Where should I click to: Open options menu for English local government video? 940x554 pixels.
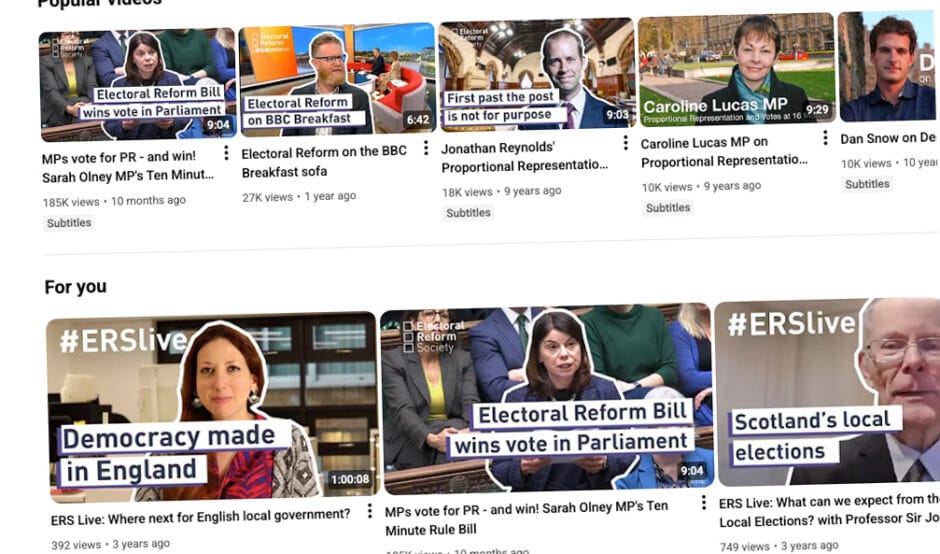click(x=369, y=511)
